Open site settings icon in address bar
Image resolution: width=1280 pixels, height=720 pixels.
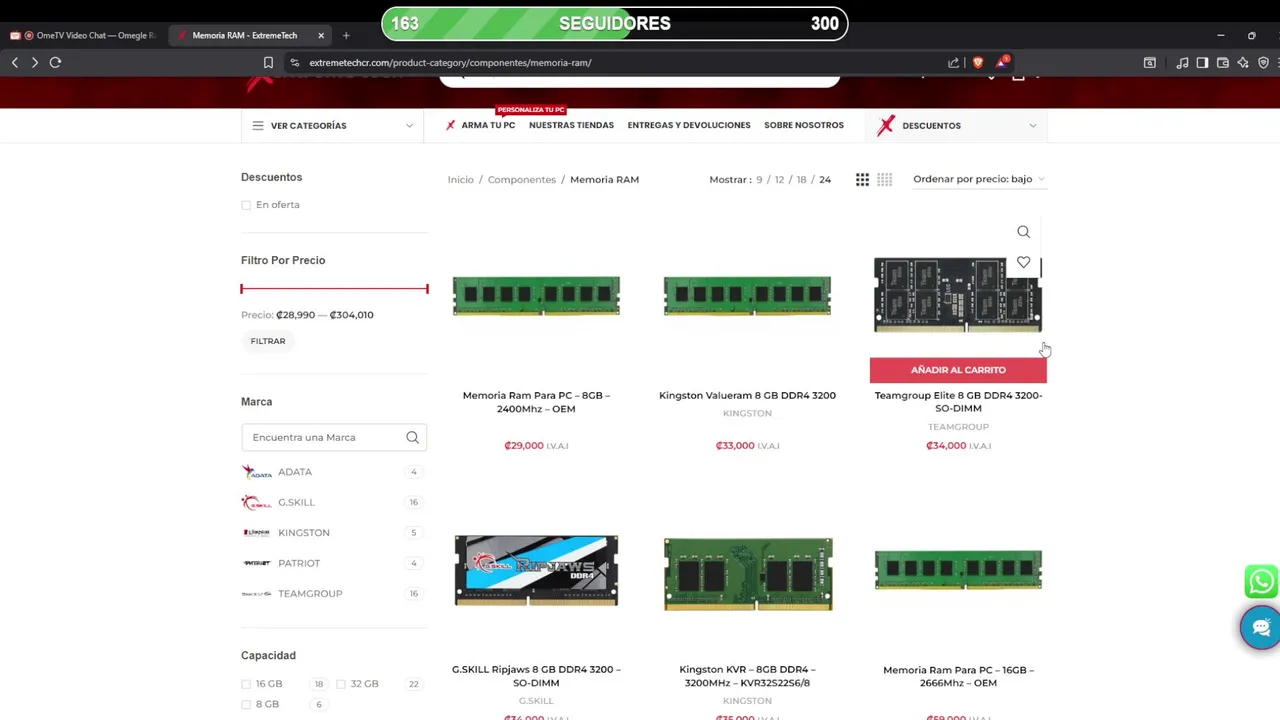click(x=294, y=62)
